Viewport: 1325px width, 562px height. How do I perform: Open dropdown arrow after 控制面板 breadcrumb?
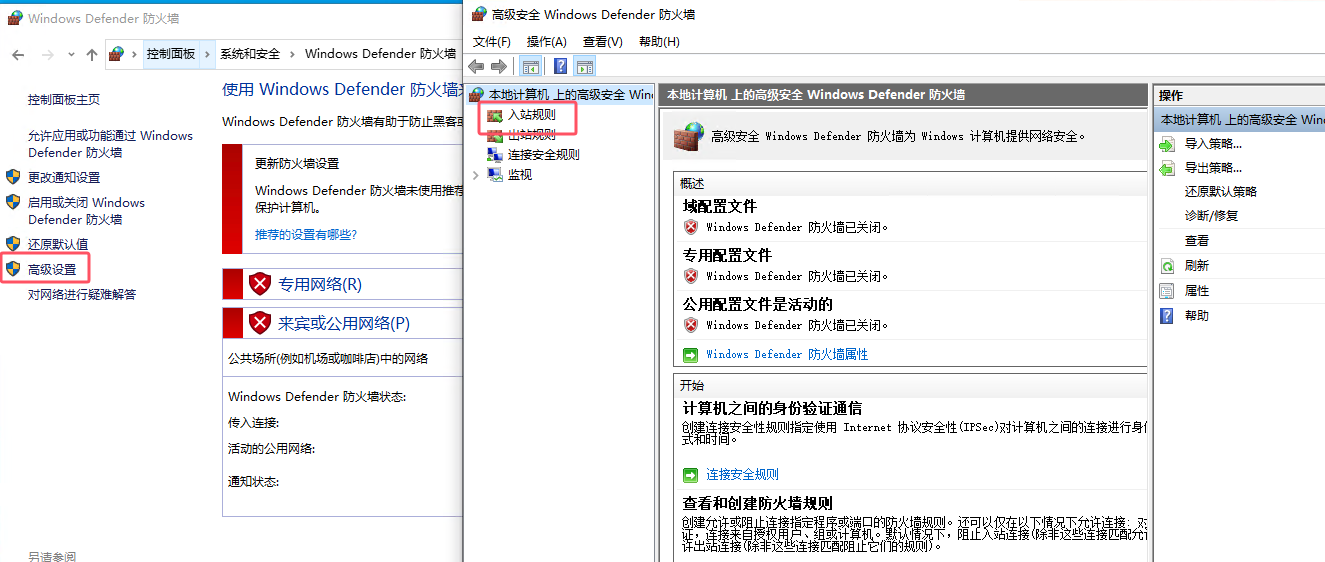tap(208, 54)
